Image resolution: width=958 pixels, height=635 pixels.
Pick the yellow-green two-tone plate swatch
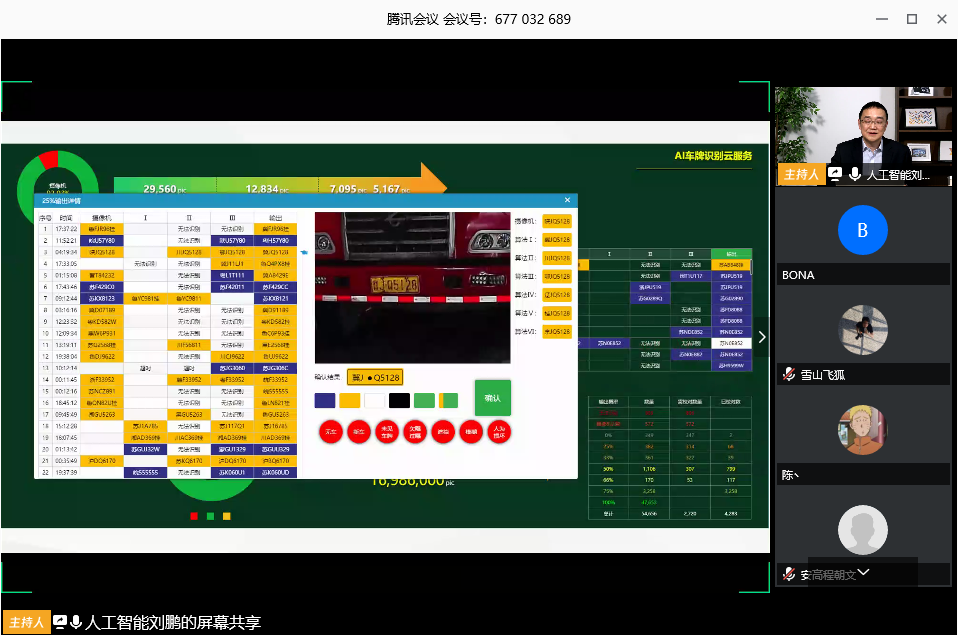pos(449,401)
